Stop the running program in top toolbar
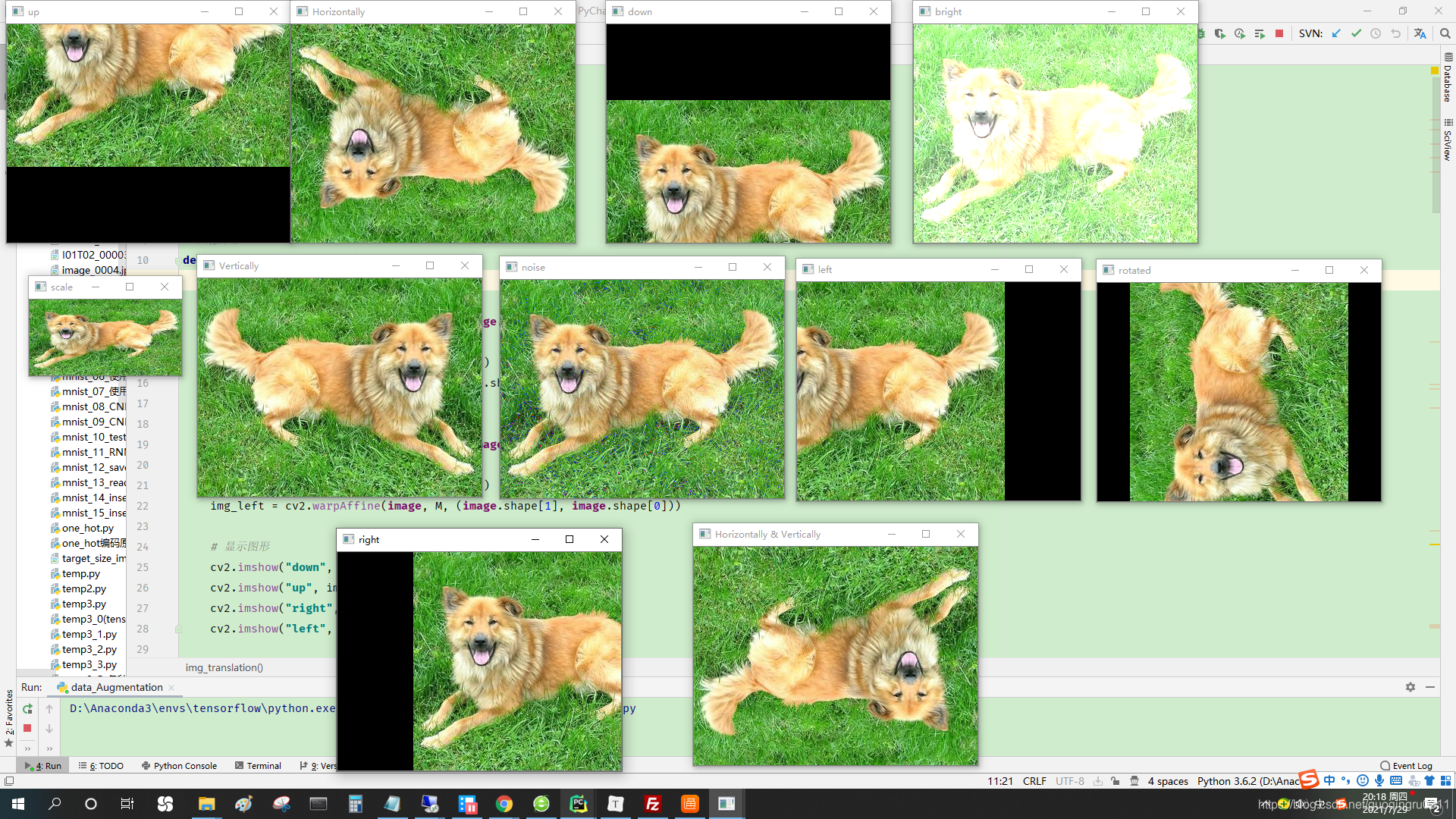Image resolution: width=1456 pixels, height=819 pixels. click(1279, 33)
